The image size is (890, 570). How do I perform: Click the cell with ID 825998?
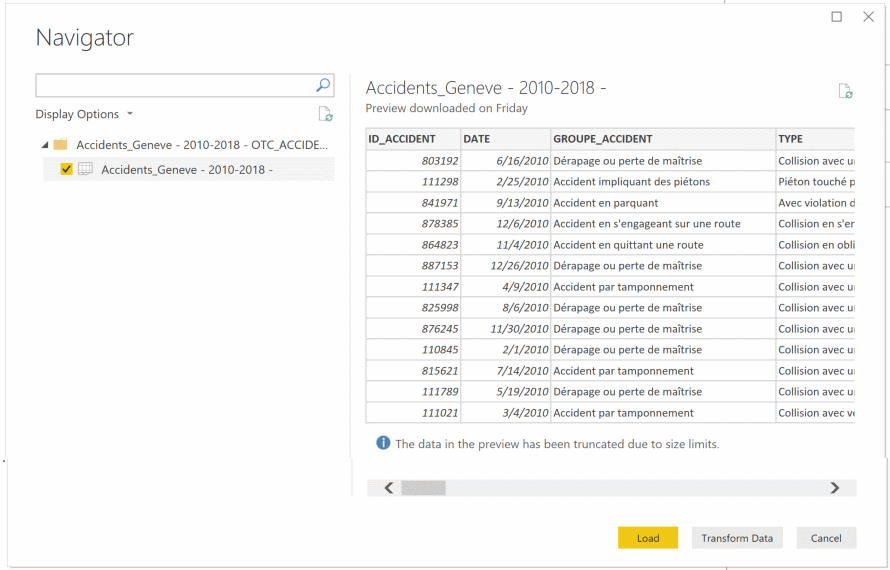tap(413, 308)
